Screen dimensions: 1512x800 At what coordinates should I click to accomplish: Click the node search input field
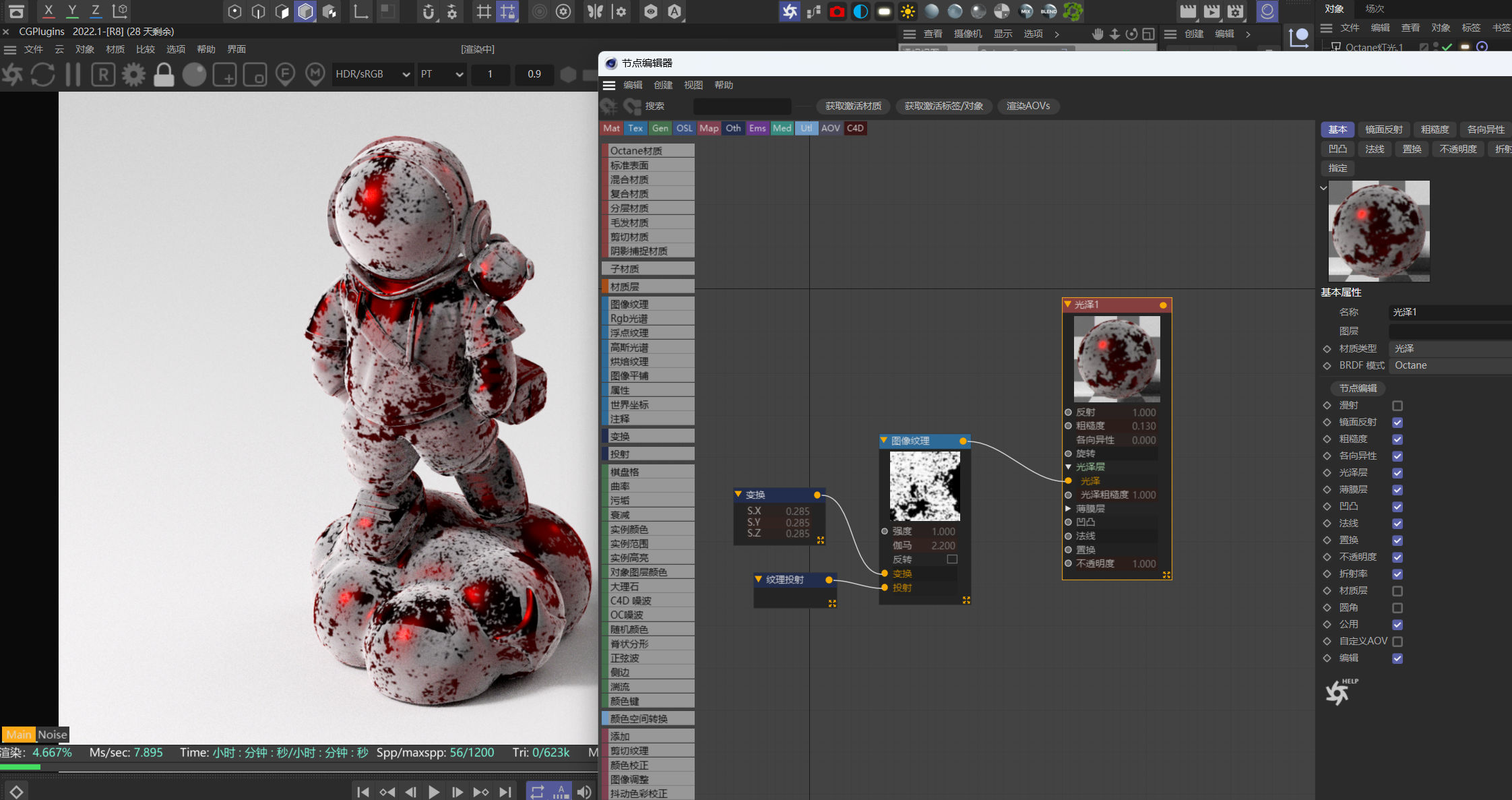click(742, 106)
